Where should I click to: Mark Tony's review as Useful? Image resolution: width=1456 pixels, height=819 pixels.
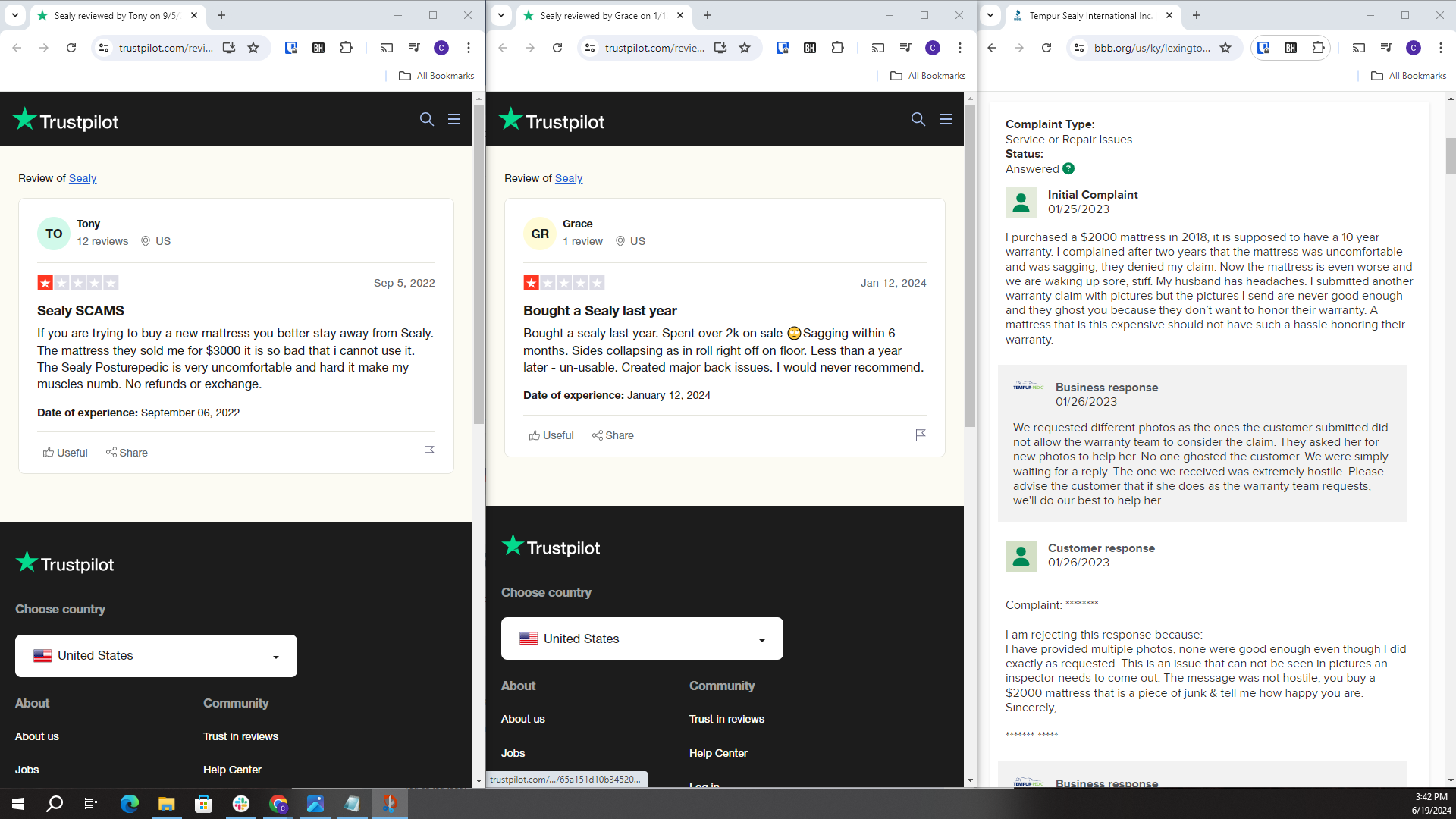(x=65, y=453)
